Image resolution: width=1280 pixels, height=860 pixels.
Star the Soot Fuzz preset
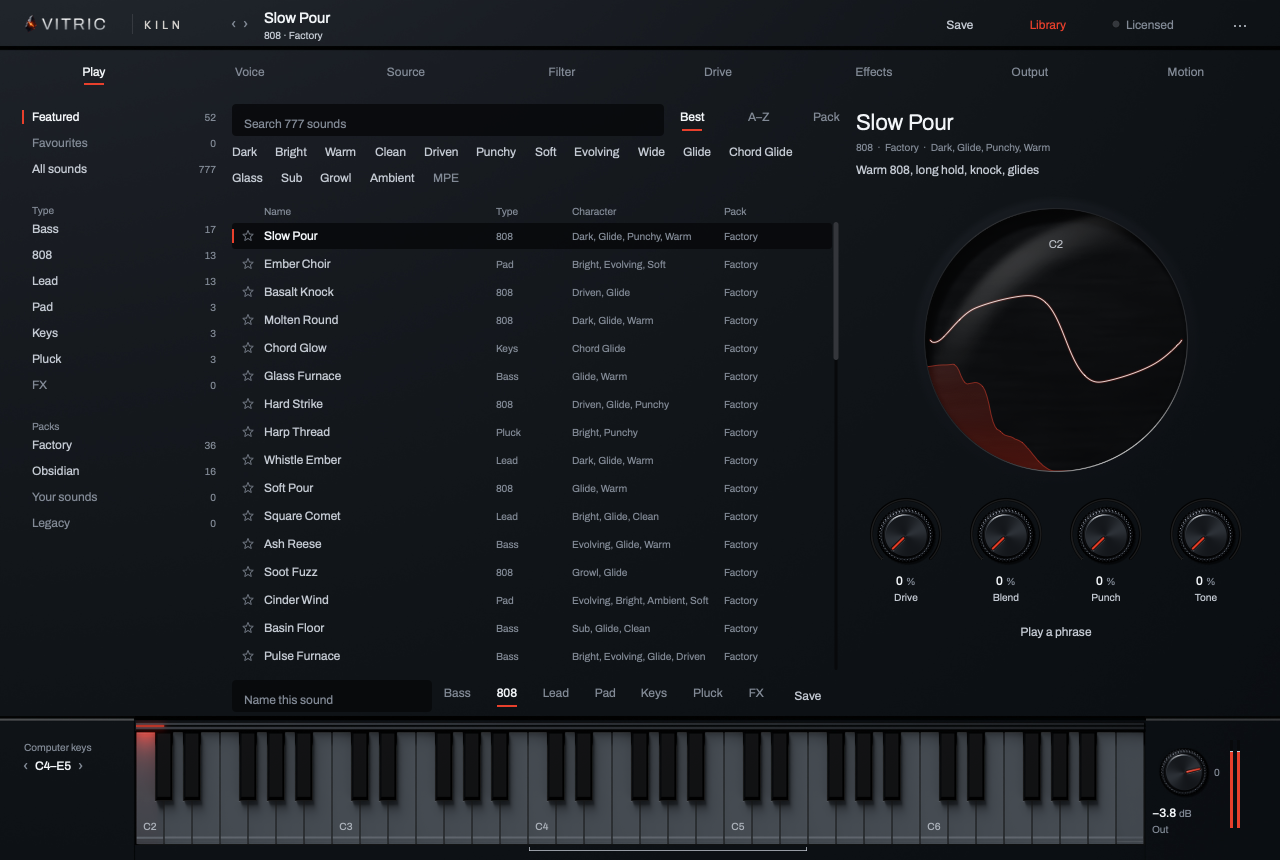[248, 572]
